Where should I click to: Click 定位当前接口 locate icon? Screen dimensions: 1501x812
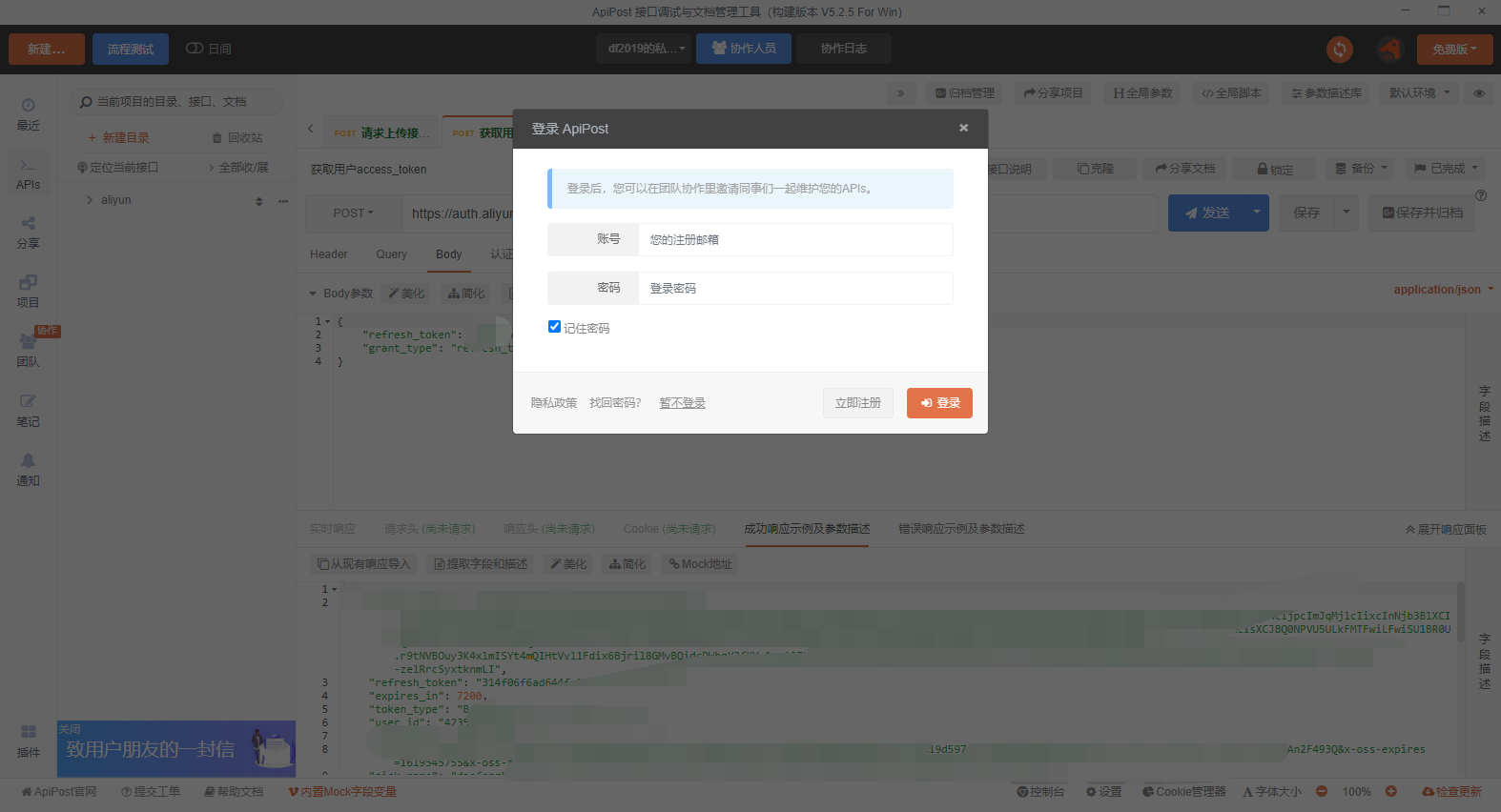point(118,168)
